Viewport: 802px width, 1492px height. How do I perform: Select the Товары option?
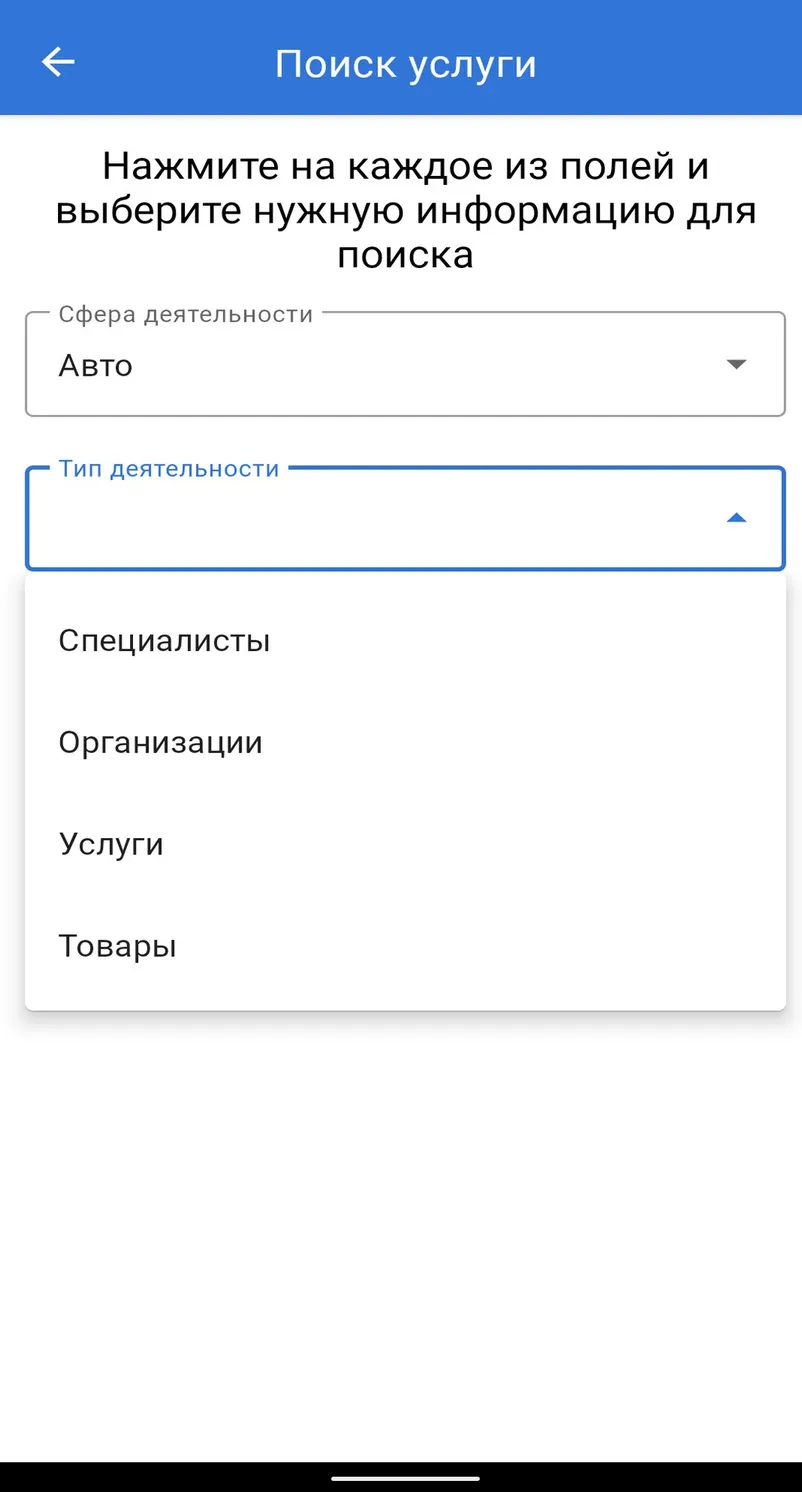(405, 946)
